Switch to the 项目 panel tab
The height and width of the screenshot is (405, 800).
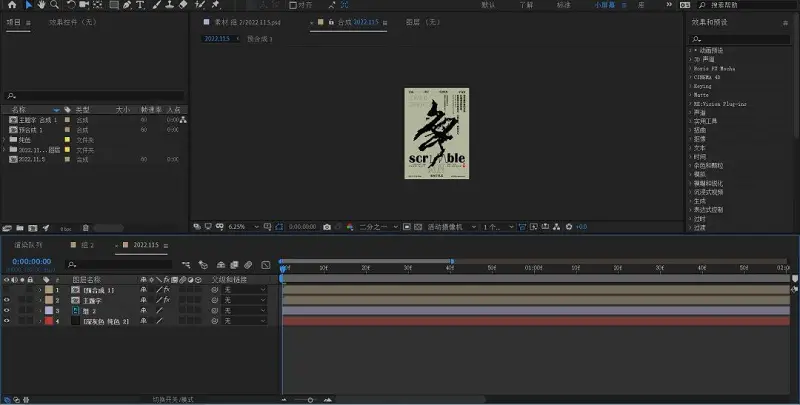click(14, 22)
